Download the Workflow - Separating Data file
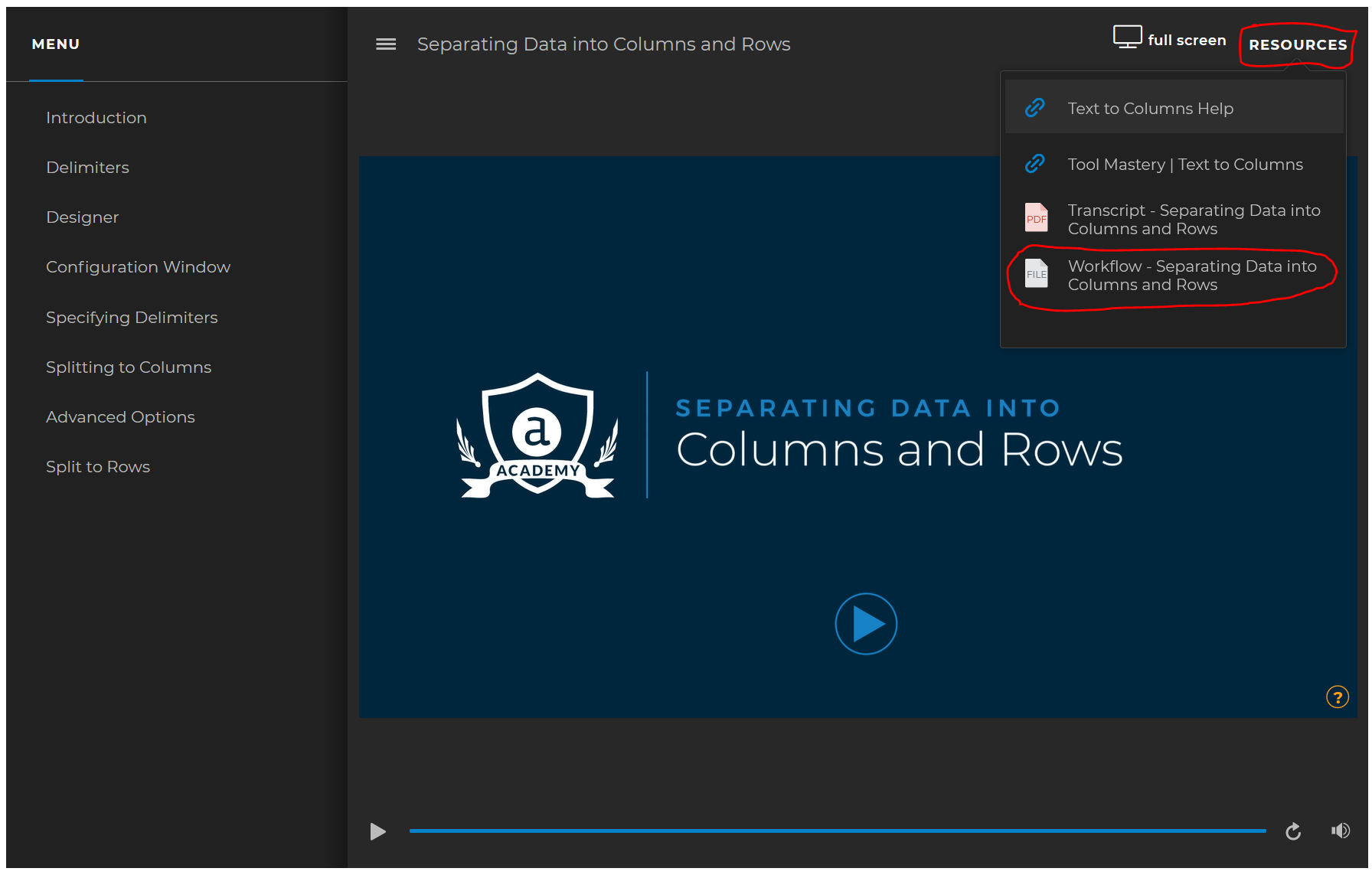This screenshot has height=878, width=1372. point(1191,275)
